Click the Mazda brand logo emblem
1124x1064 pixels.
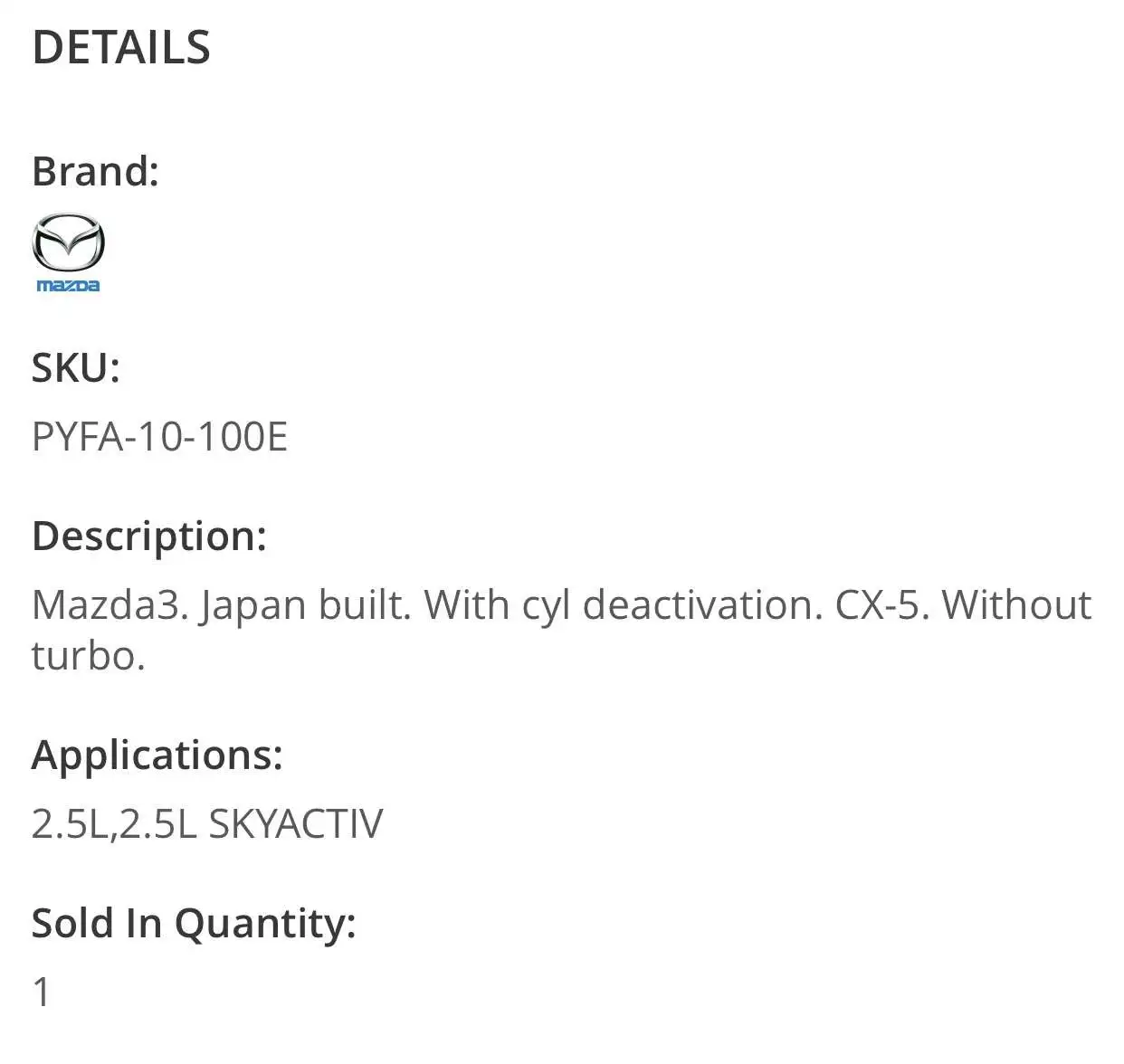coord(68,242)
